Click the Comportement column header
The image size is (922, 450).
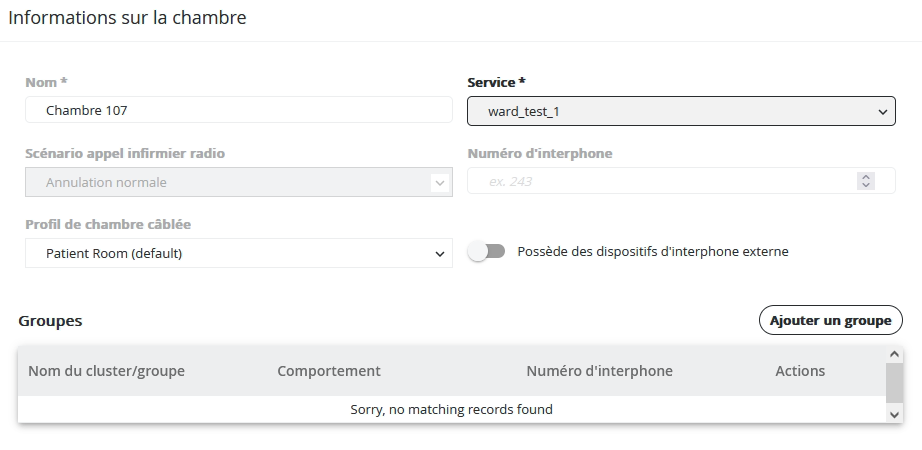[329, 371]
